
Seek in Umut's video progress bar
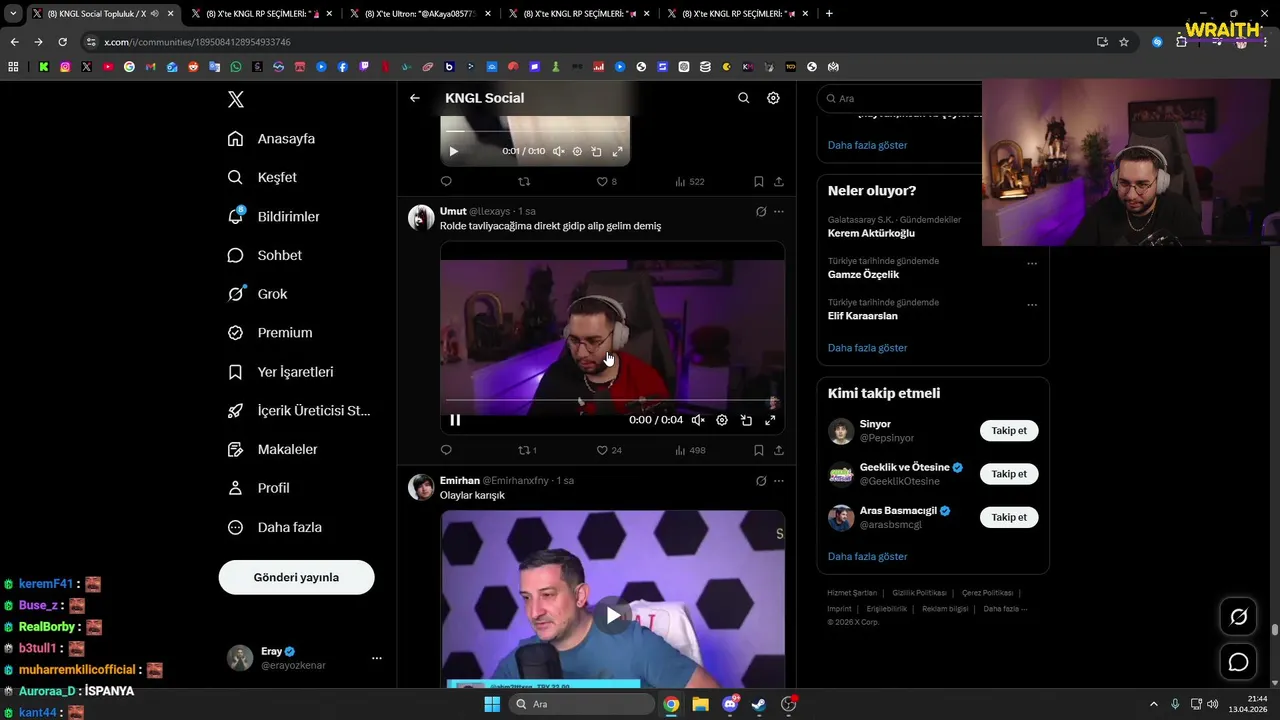tap(612, 402)
